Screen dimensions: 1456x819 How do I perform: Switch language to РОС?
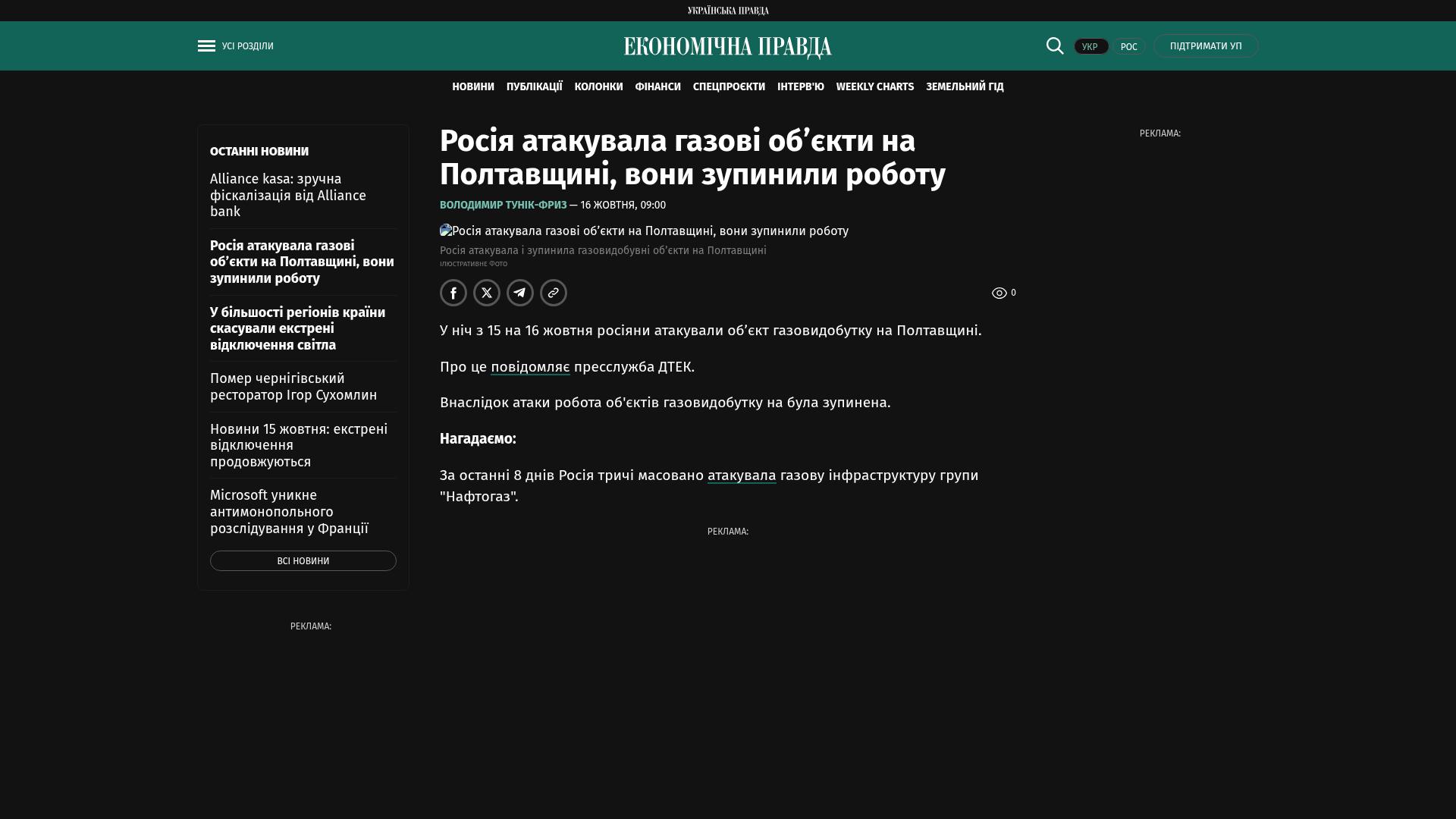coord(1128,46)
